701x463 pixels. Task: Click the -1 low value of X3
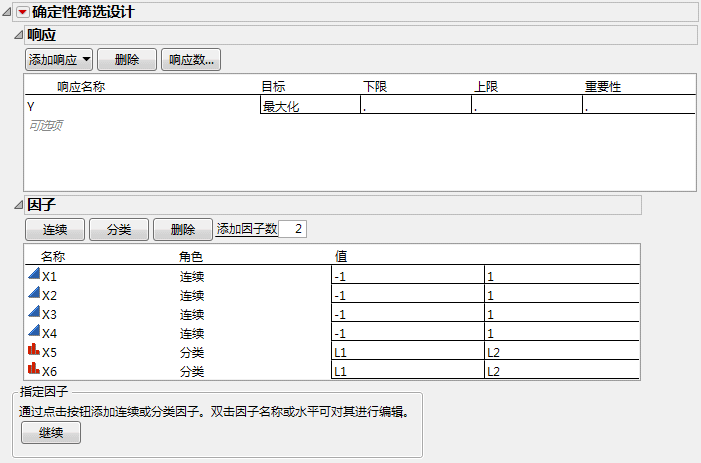click(x=408, y=313)
